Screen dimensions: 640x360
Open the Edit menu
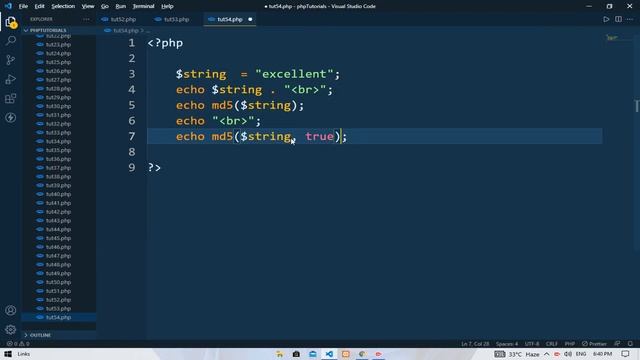pyautogui.click(x=40, y=6)
